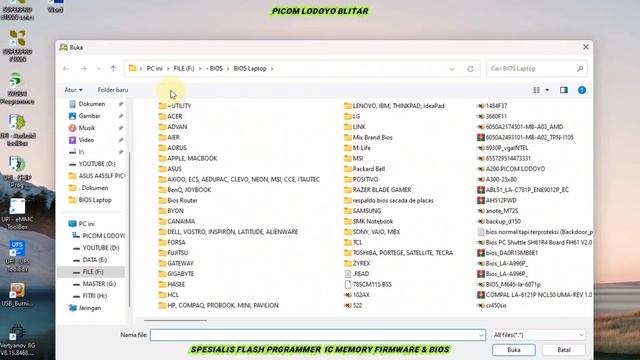Select Mix Brand Bios folder

coord(372,138)
